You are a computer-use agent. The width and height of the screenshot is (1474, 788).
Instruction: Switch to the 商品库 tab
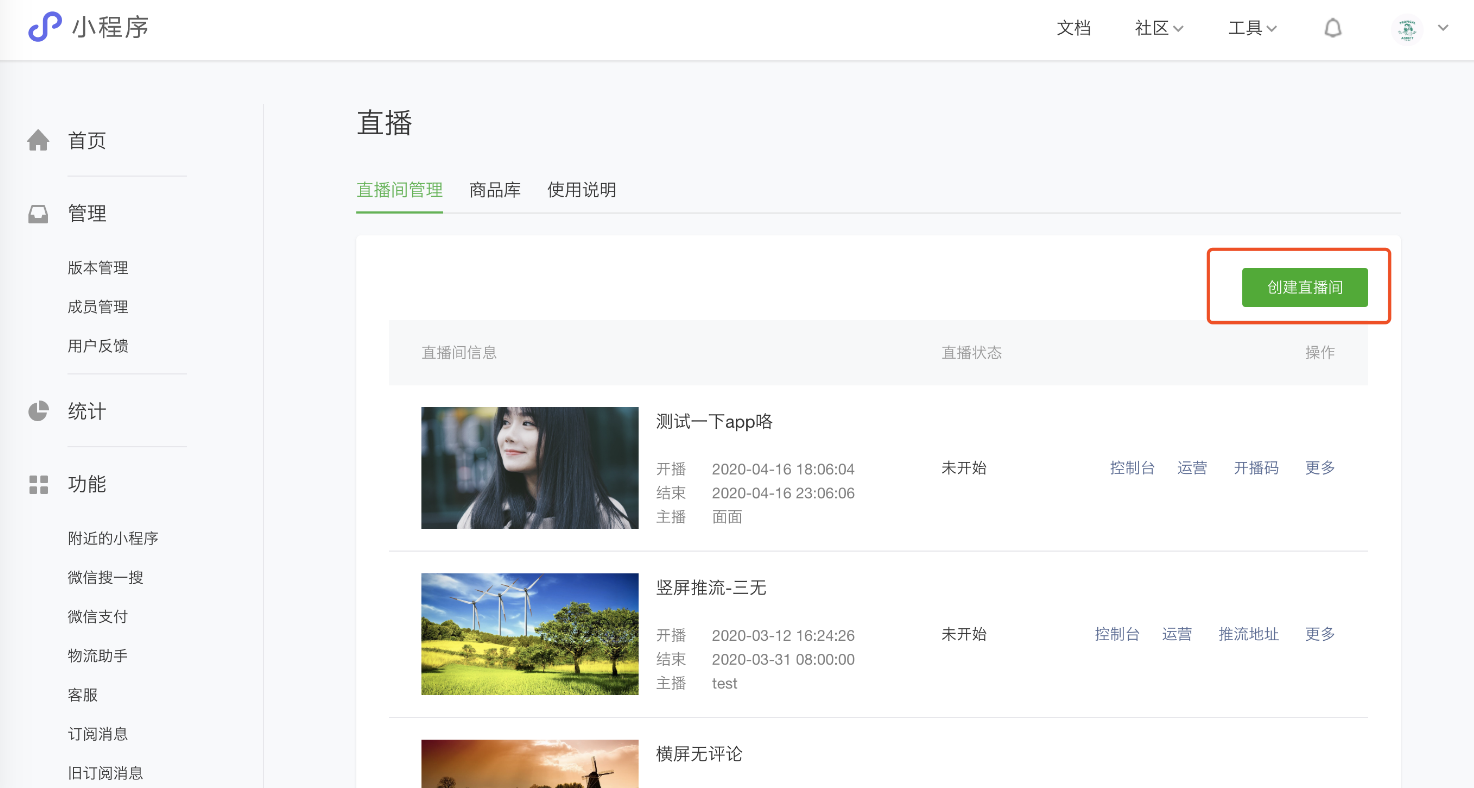[x=495, y=190]
